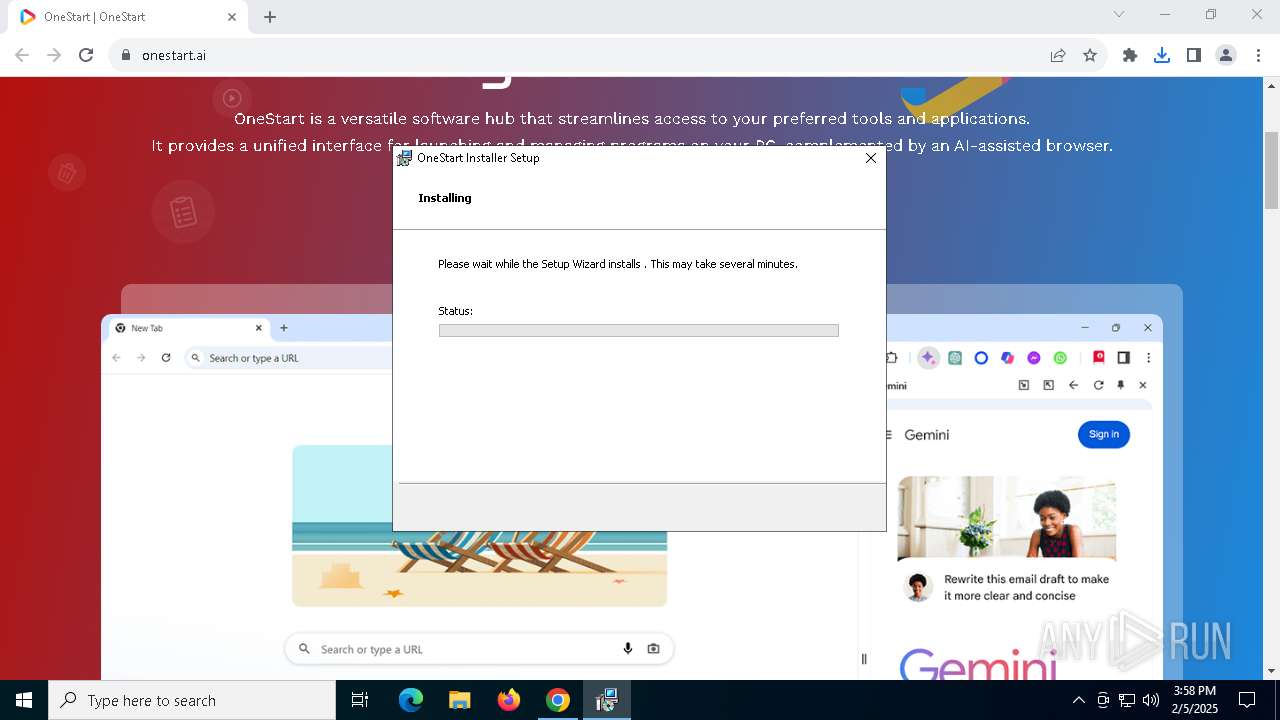Click the scrollbar down arrow

[x=1271, y=671]
